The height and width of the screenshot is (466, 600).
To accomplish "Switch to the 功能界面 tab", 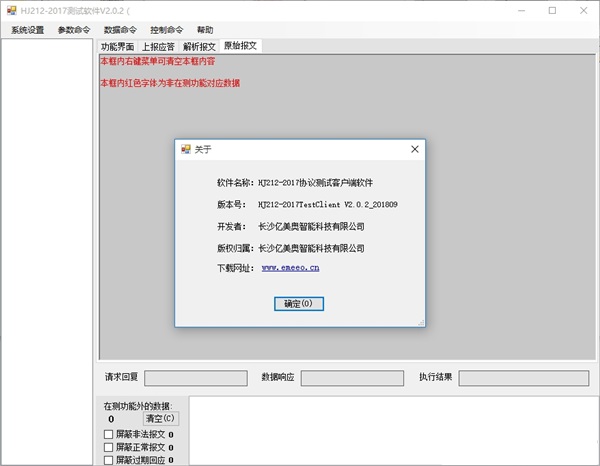I will pos(117,47).
